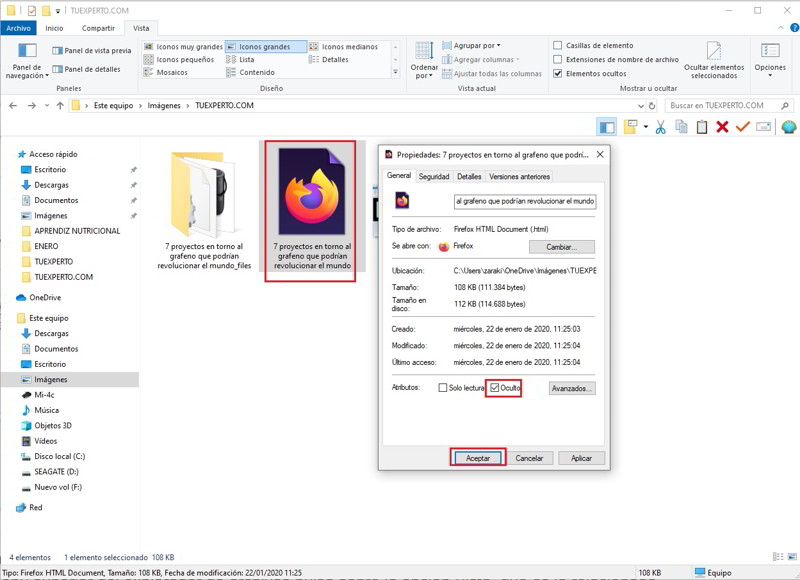Switch to the Seguridad tab in Propiedades
The width and height of the screenshot is (800, 580).
point(434,177)
